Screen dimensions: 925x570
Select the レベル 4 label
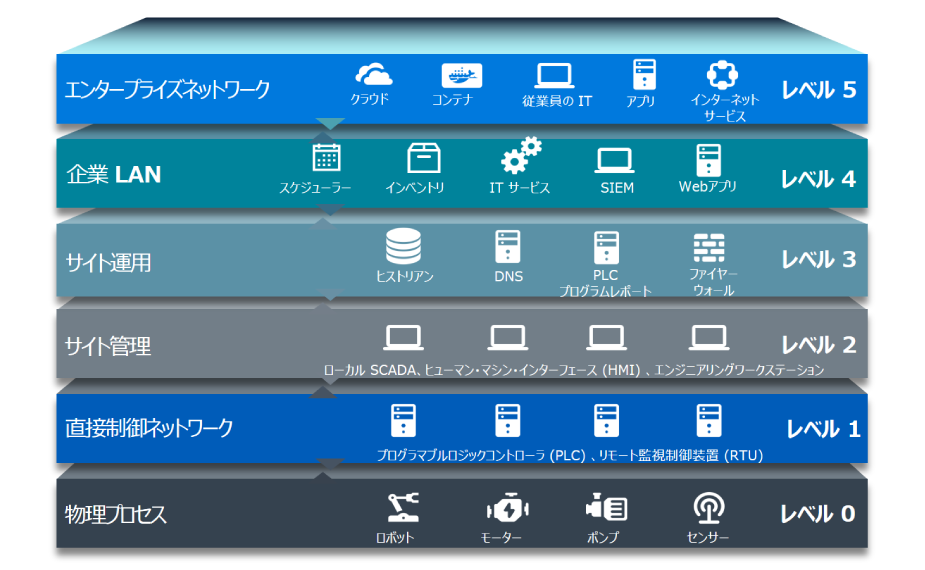pyautogui.click(x=818, y=179)
